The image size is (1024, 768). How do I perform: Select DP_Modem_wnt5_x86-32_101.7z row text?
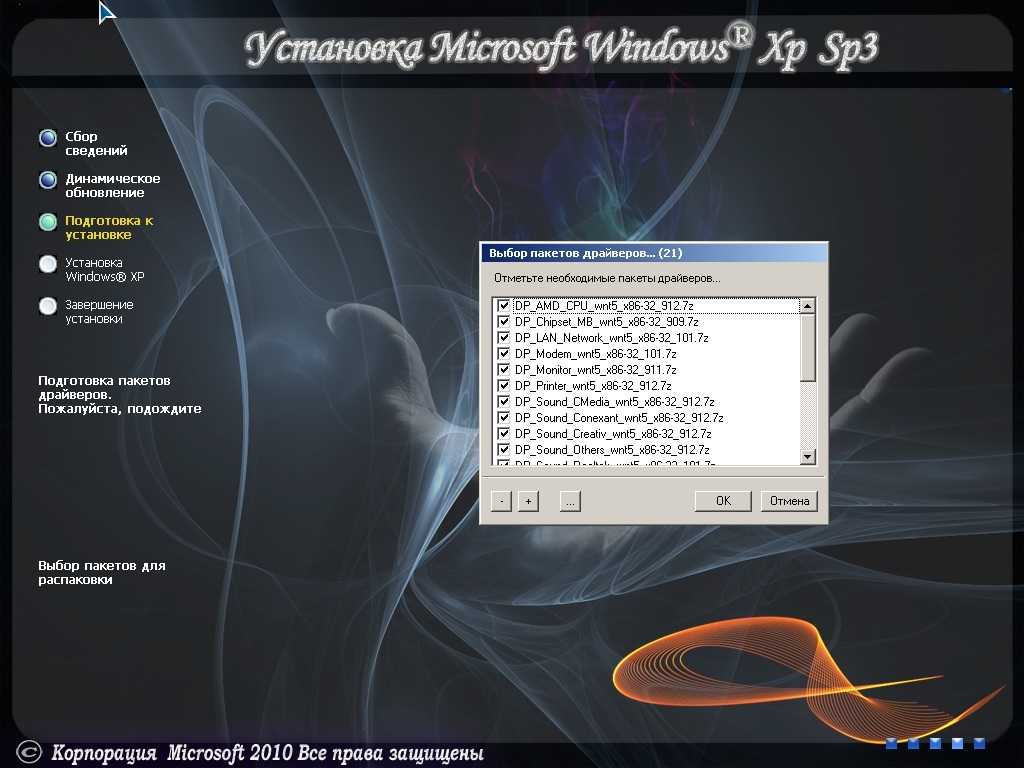coord(596,353)
